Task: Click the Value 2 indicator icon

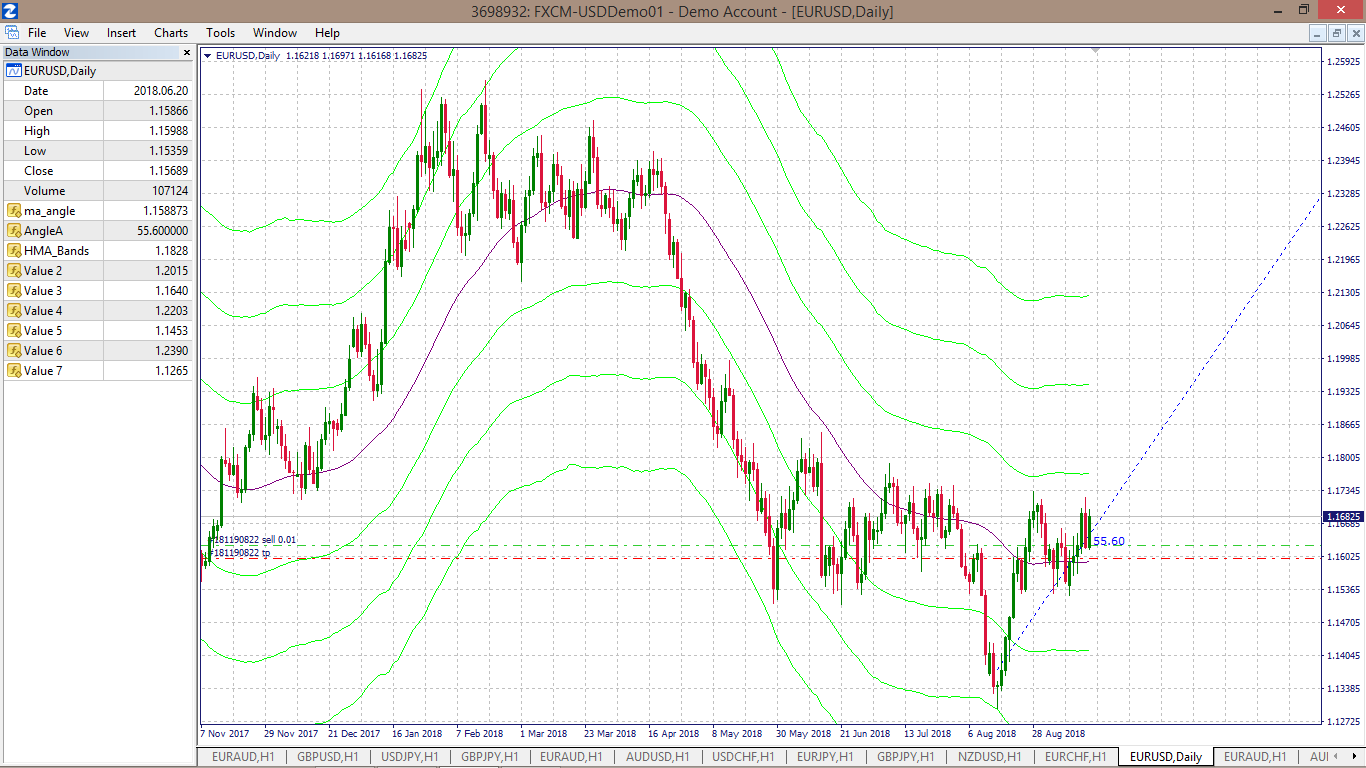Action: point(14,271)
